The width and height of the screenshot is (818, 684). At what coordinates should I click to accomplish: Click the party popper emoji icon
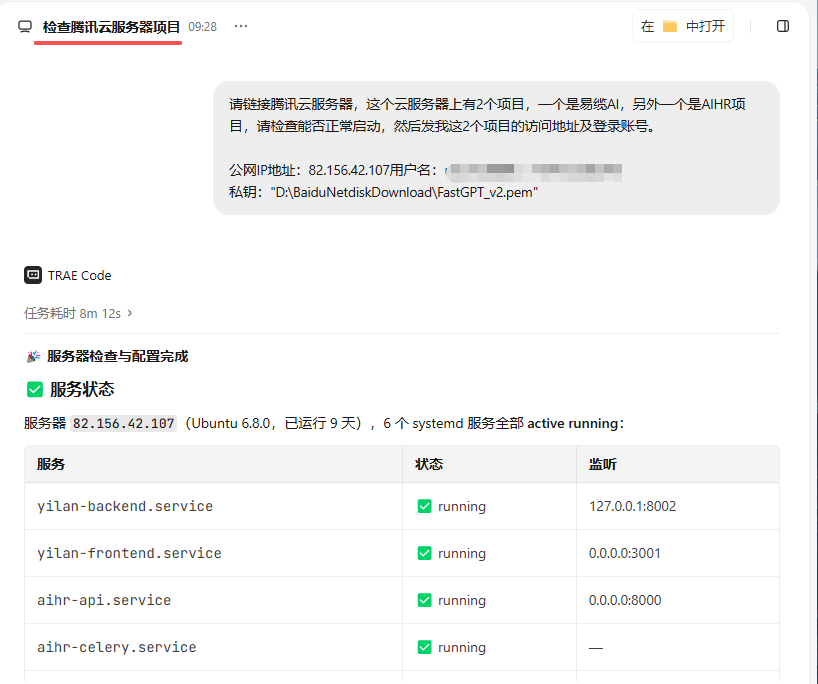[33, 356]
